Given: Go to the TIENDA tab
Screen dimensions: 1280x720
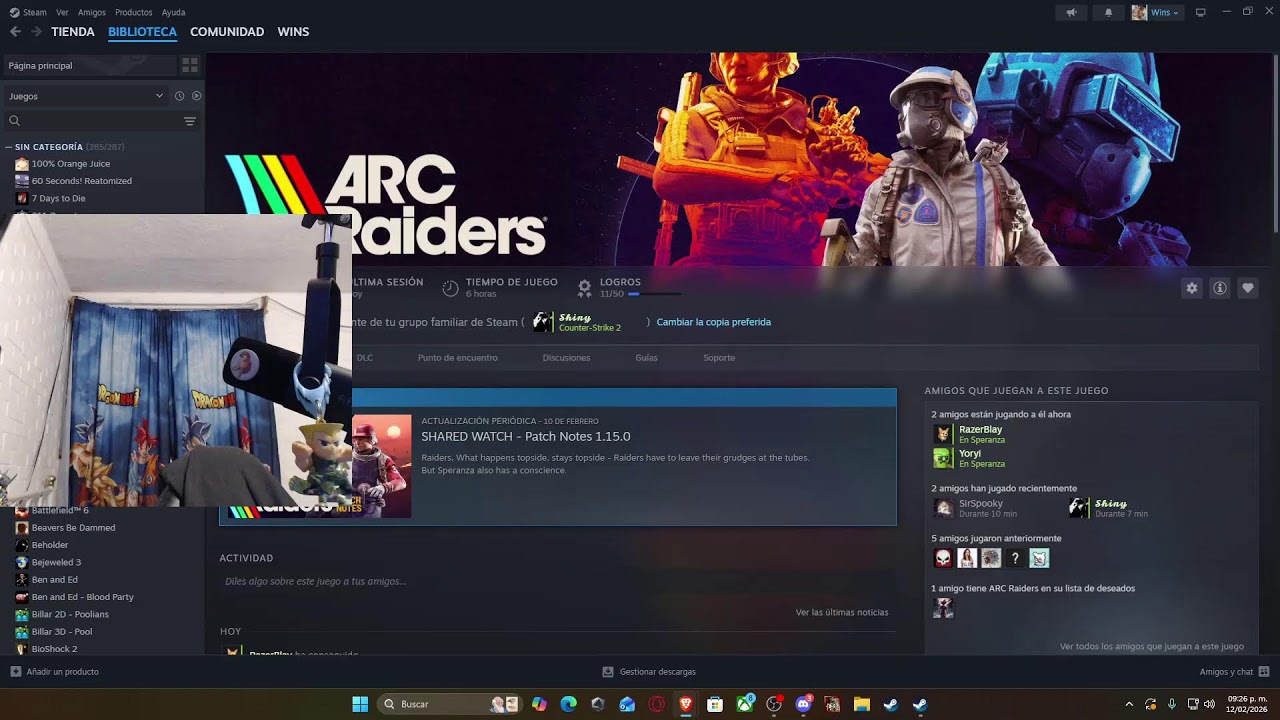Looking at the screenshot, I should click(x=73, y=32).
